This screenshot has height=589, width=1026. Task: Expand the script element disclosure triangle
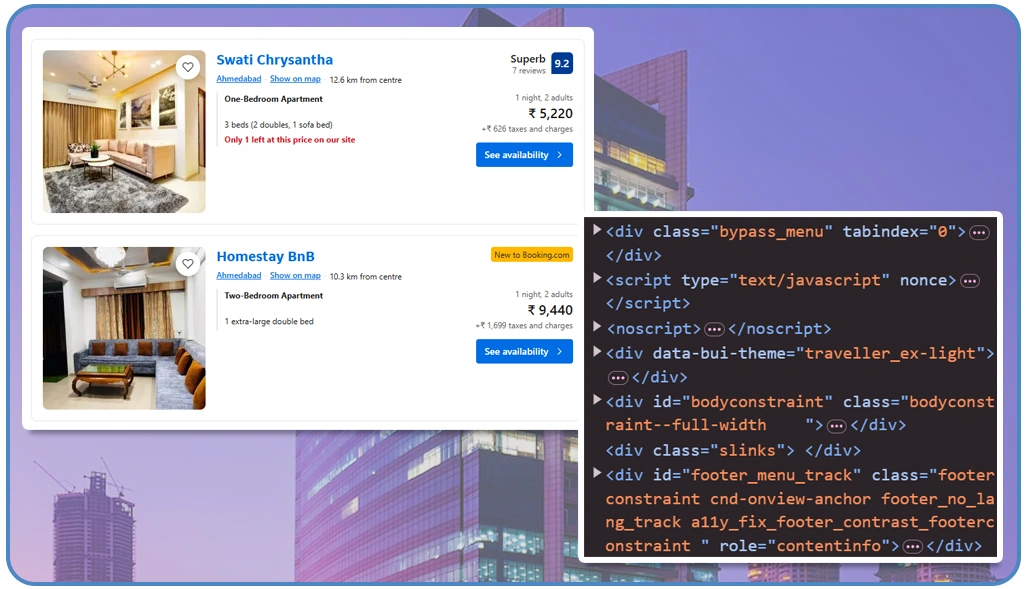pyautogui.click(x=596, y=279)
